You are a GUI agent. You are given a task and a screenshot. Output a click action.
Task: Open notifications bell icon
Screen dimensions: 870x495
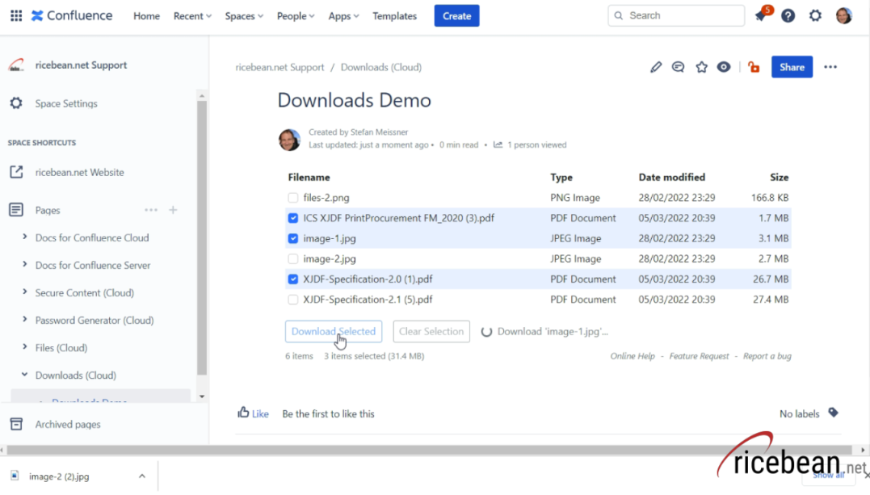pyautogui.click(x=762, y=16)
